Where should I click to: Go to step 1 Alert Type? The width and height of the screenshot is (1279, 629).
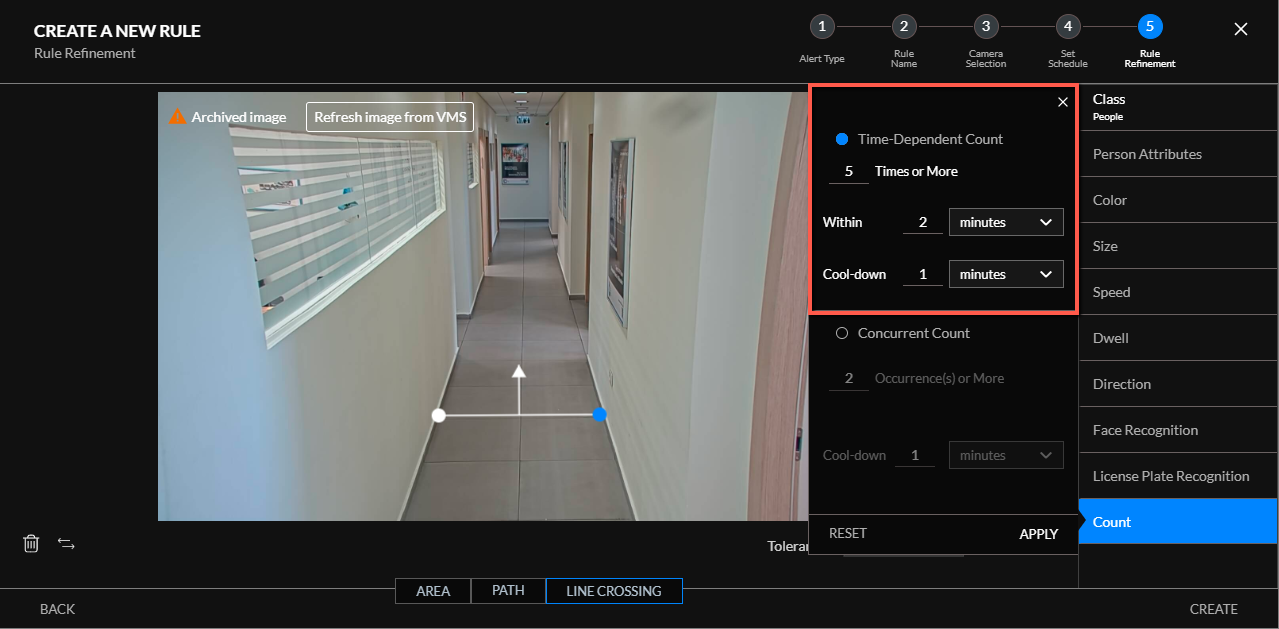pyautogui.click(x=821, y=27)
